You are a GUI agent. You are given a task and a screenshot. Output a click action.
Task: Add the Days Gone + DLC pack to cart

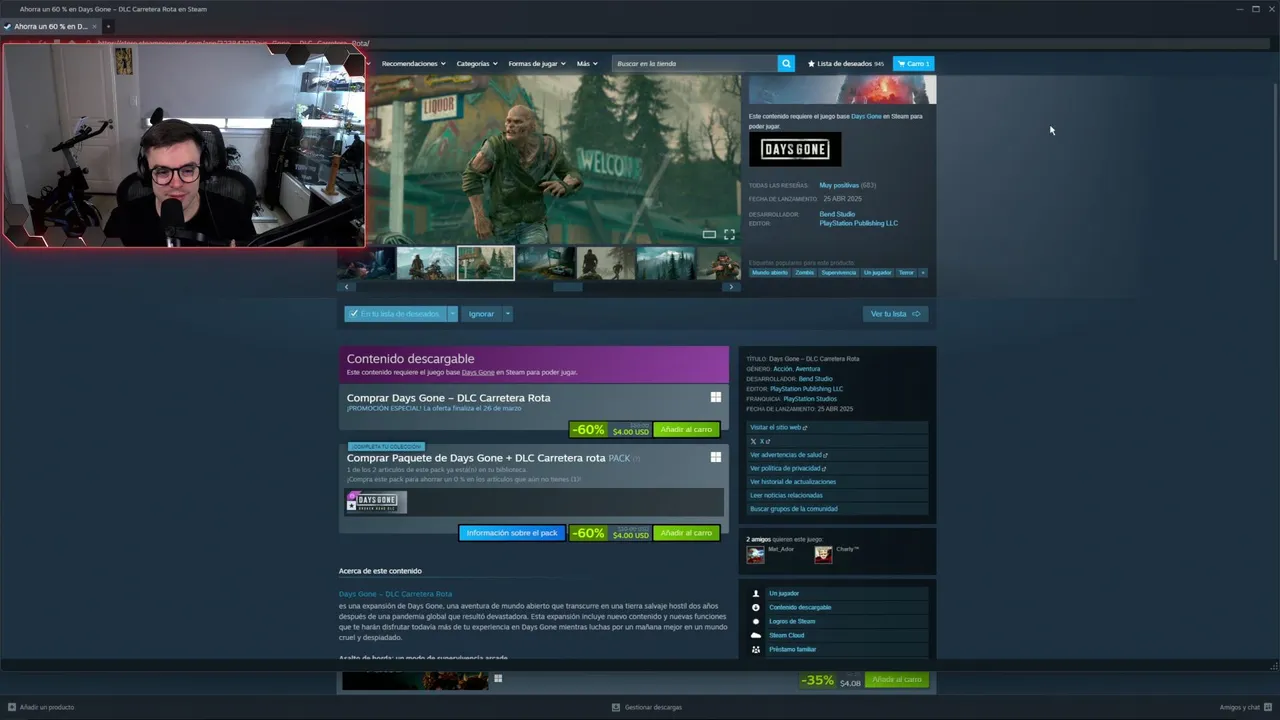pos(686,533)
